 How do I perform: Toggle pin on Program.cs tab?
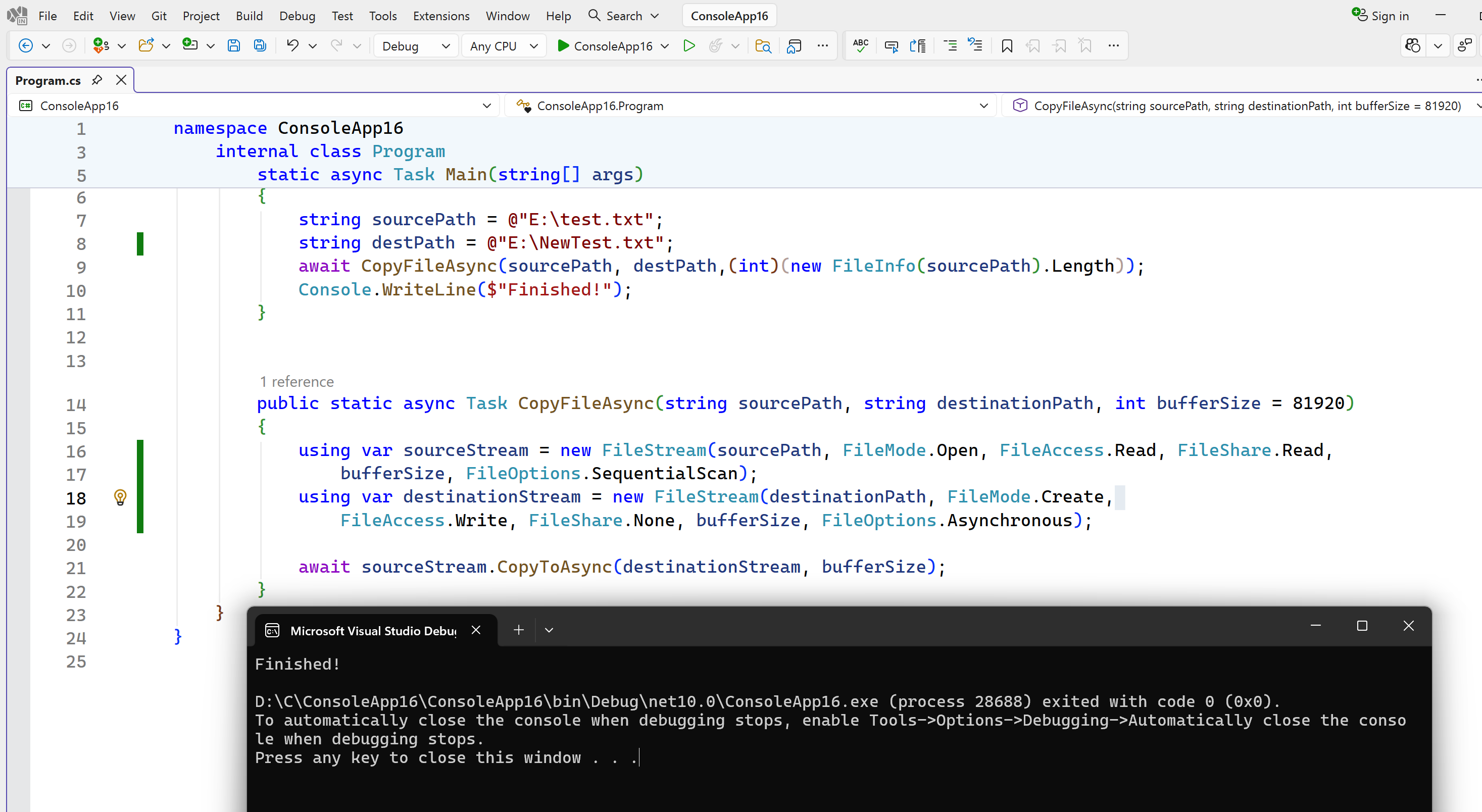coord(96,80)
